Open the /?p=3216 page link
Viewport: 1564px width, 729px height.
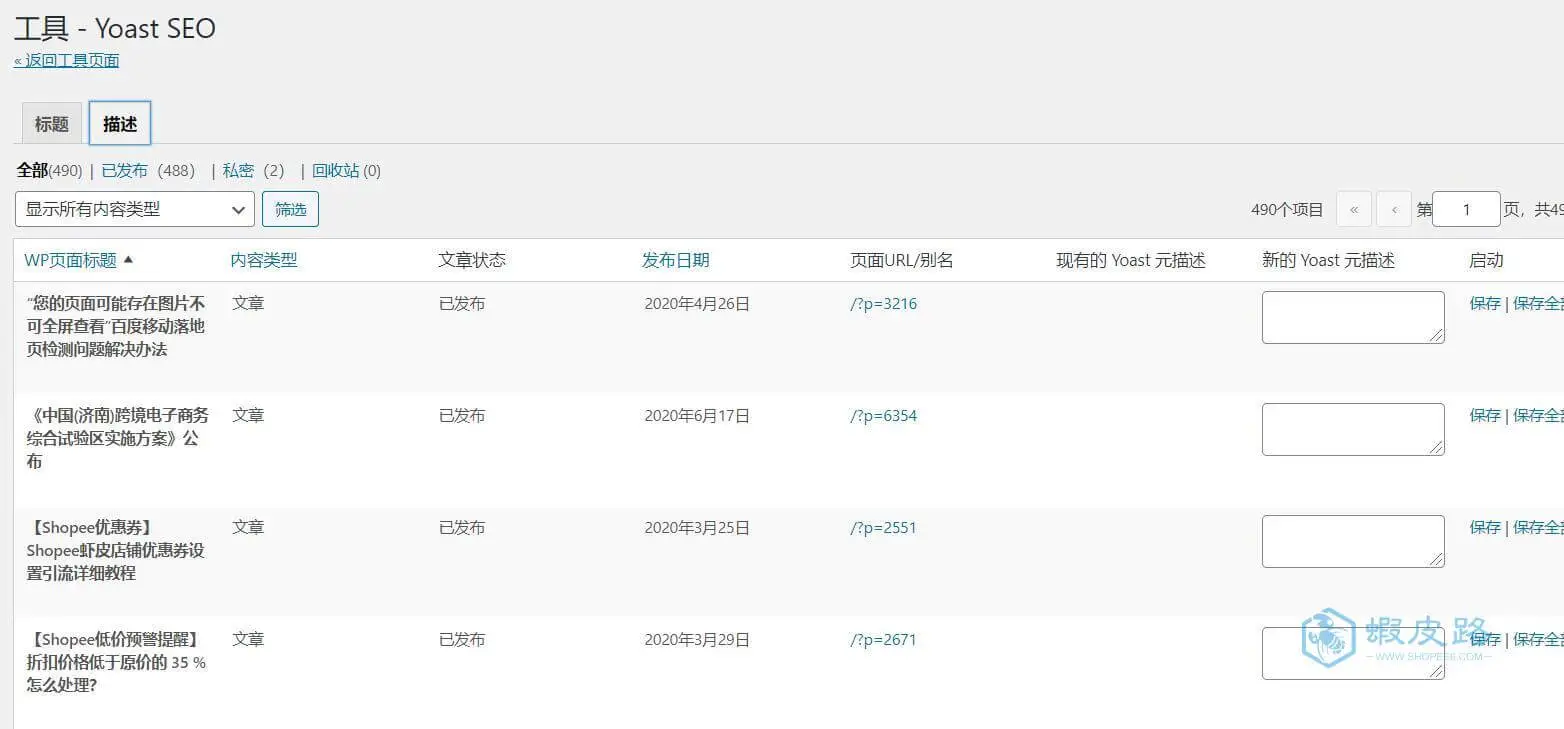[x=884, y=304]
